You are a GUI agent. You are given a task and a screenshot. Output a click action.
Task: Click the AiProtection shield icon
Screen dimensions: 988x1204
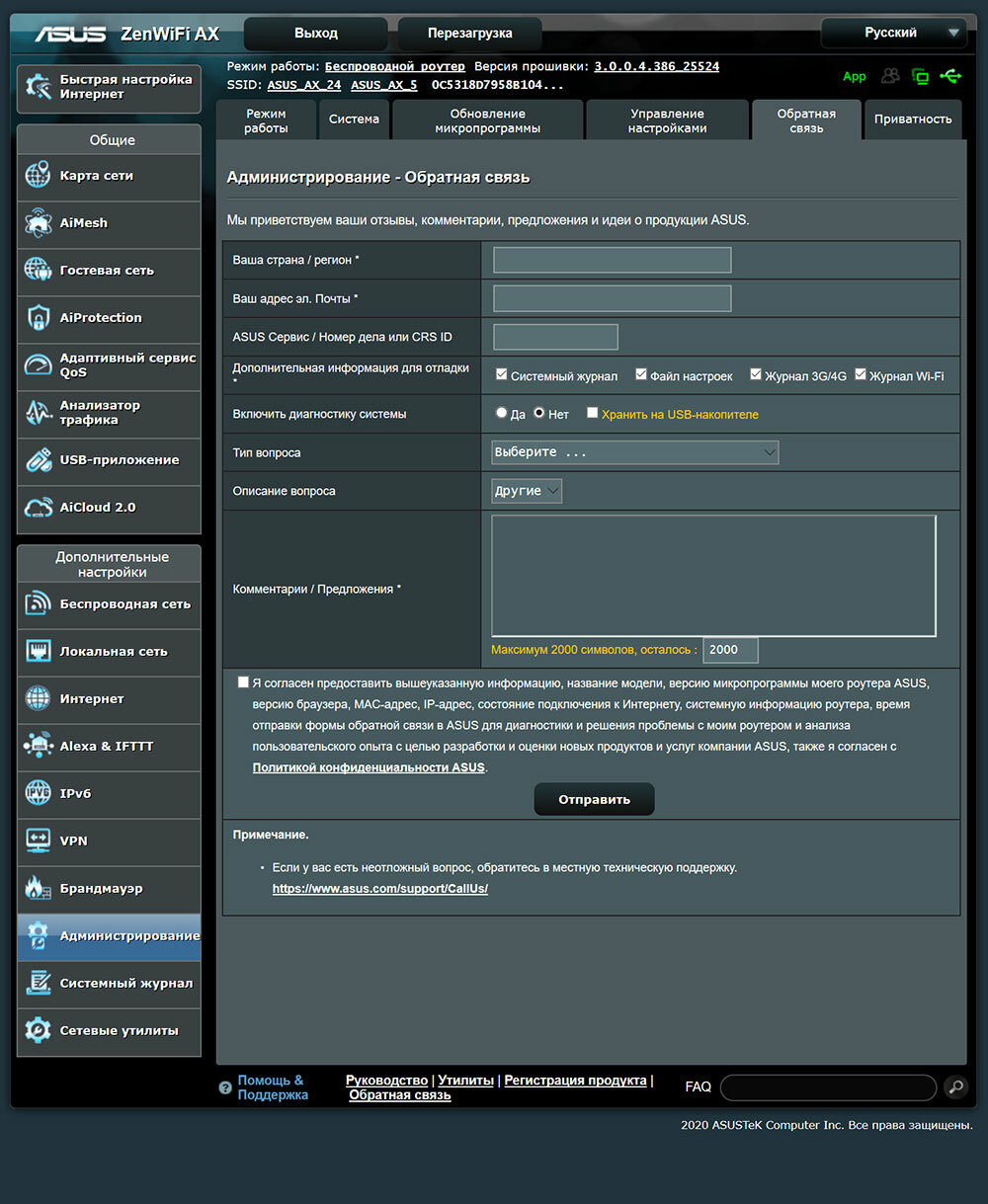click(x=38, y=318)
